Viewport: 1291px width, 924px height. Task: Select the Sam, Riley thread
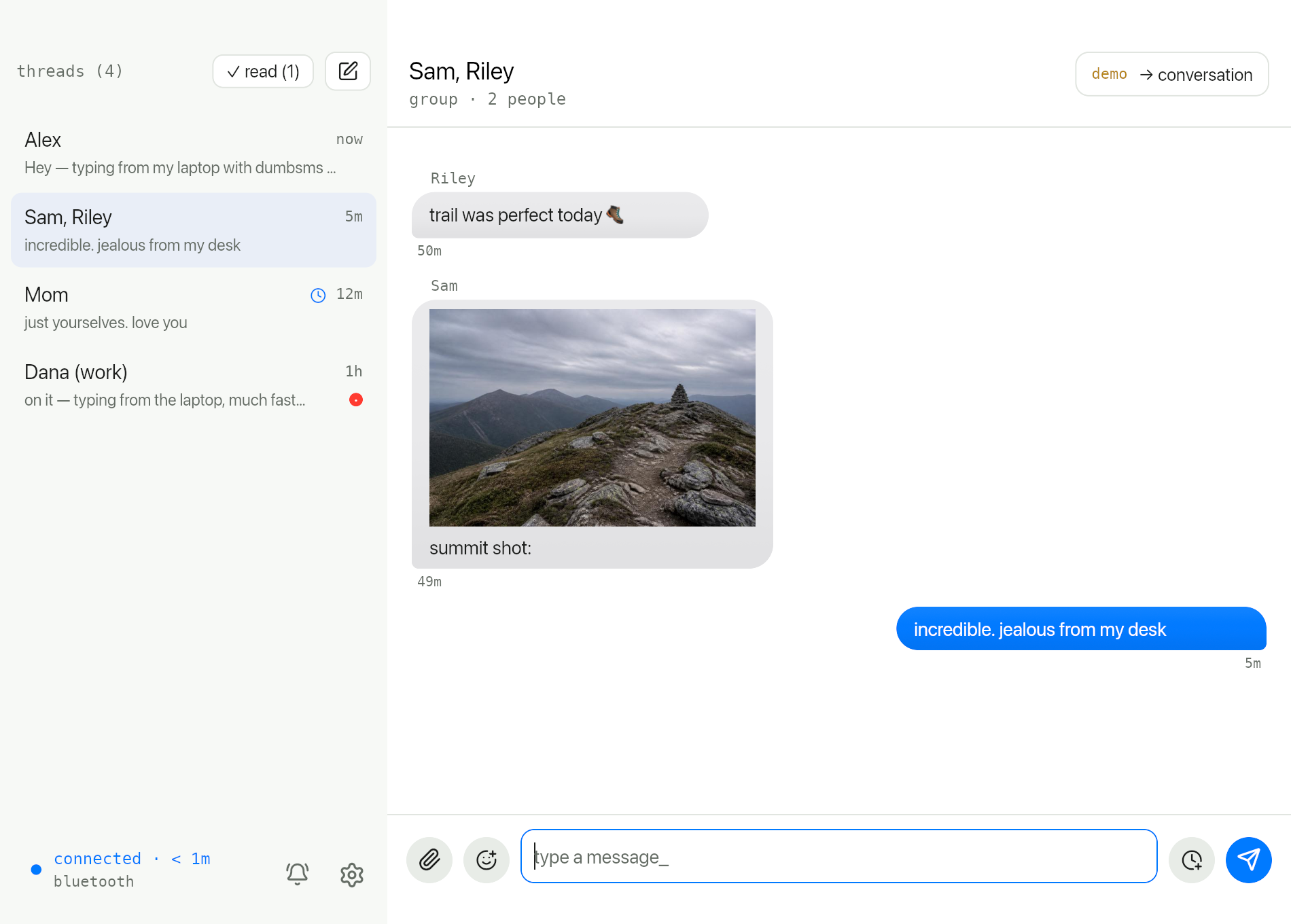(x=194, y=230)
